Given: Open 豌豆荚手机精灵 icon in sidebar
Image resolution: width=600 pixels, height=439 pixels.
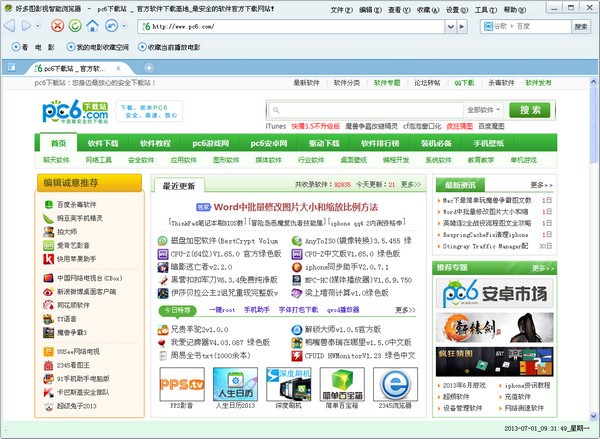Looking at the screenshot, I should point(49,218).
